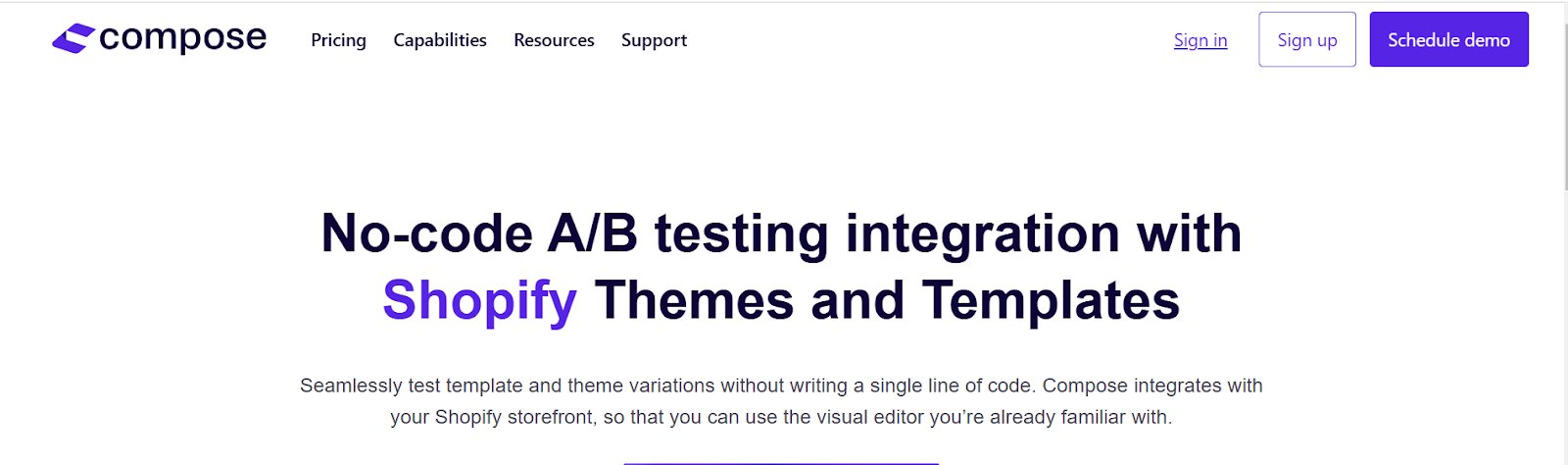Click the word 'Compose' in the paragraph
The width and height of the screenshot is (1568, 465).
pyautogui.click(x=1083, y=386)
